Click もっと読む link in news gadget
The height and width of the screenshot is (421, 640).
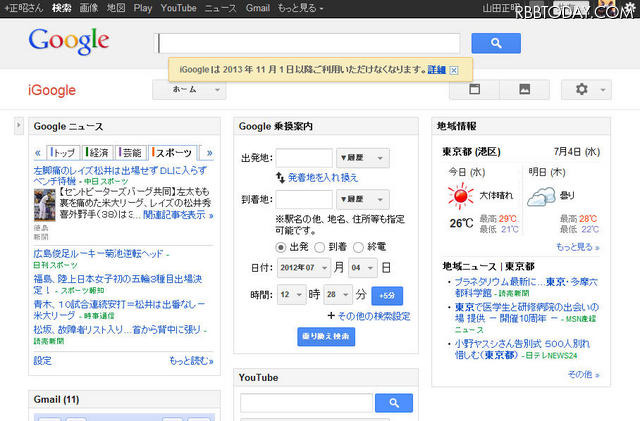click(191, 361)
